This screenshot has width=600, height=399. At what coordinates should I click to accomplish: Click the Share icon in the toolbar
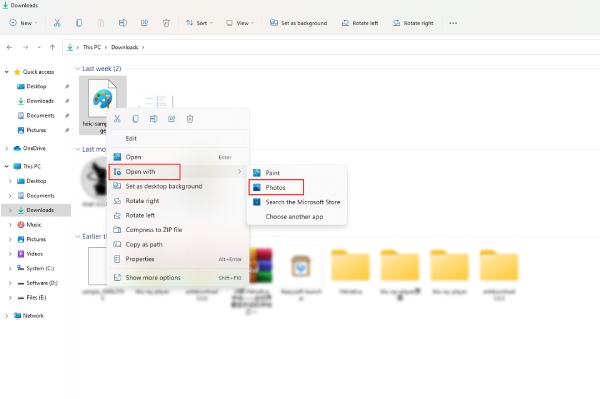point(144,23)
